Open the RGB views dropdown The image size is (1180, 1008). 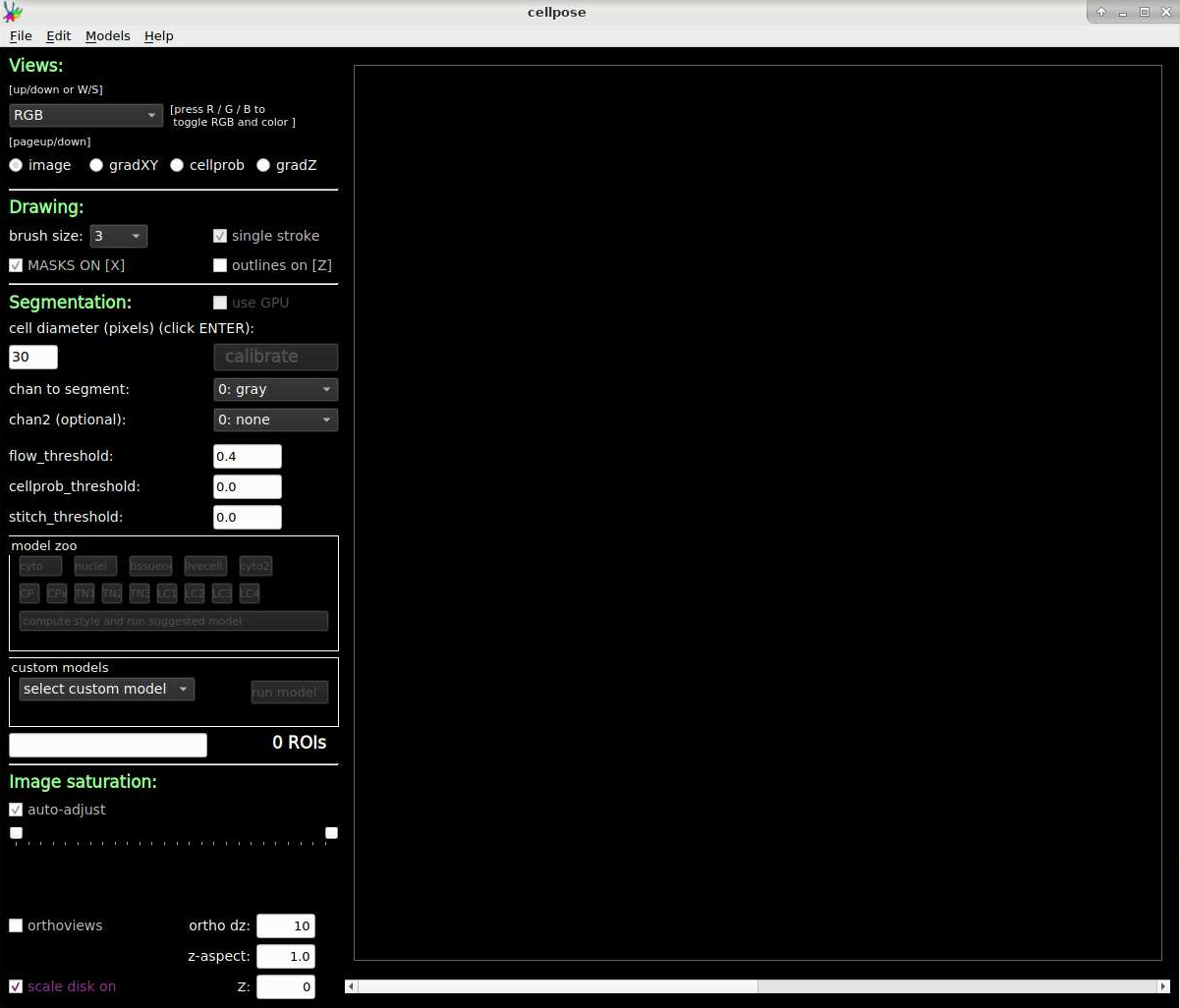coord(85,115)
